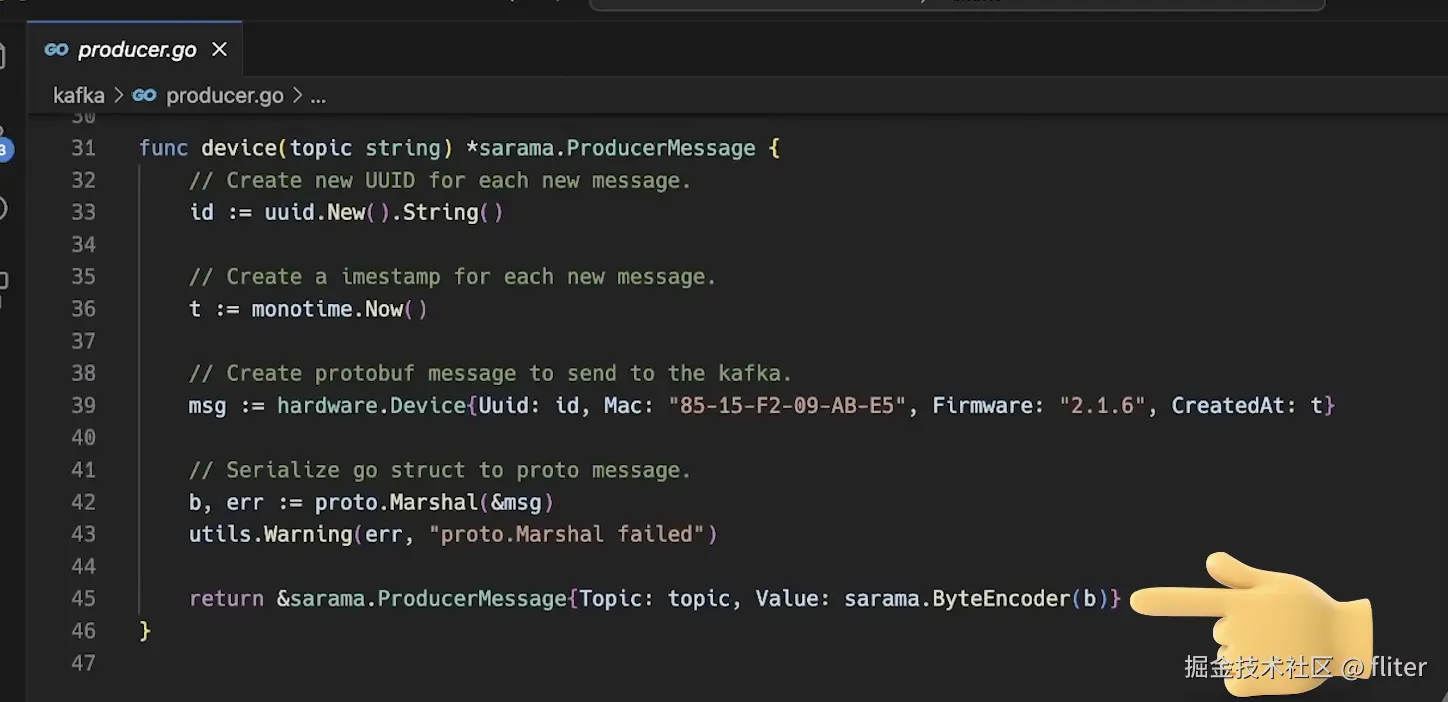Click the Go file icon in the tab
Viewport: 1448px width, 702px height.
[x=57, y=49]
